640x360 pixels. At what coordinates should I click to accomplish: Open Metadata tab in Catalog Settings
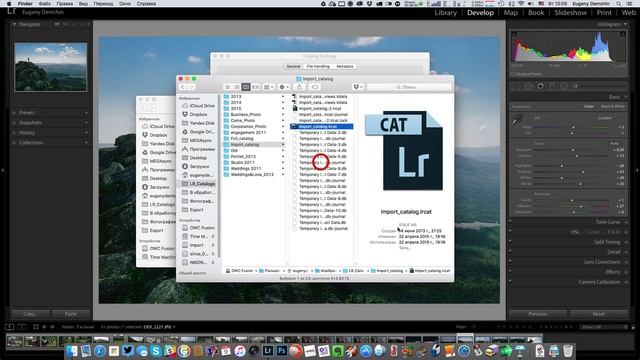[x=344, y=66]
